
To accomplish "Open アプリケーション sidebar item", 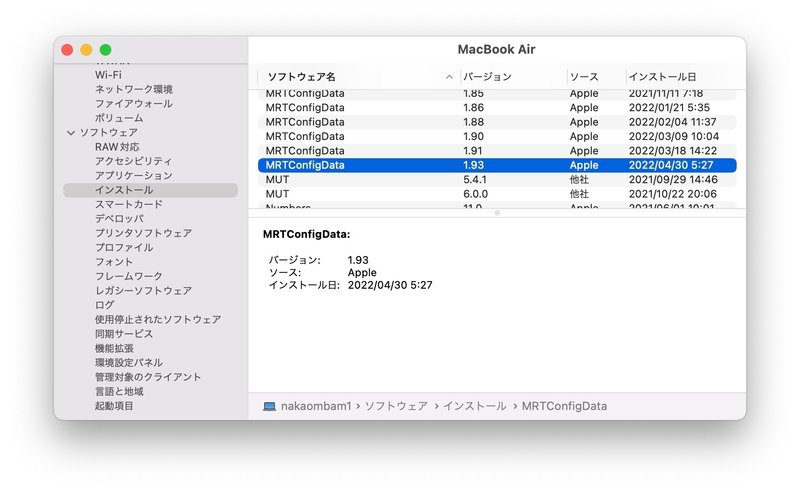I will 134,176.
